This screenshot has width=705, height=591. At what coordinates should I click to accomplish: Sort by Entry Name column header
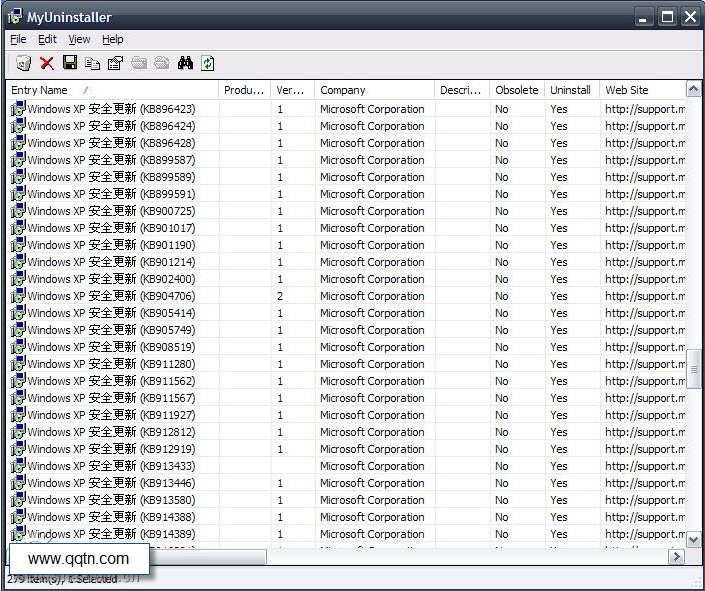click(112, 90)
